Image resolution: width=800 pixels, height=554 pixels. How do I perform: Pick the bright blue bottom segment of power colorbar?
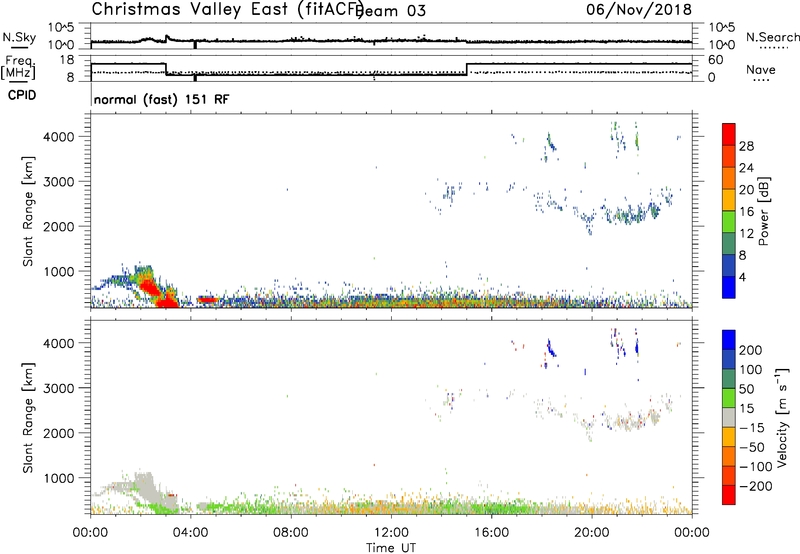tap(729, 288)
